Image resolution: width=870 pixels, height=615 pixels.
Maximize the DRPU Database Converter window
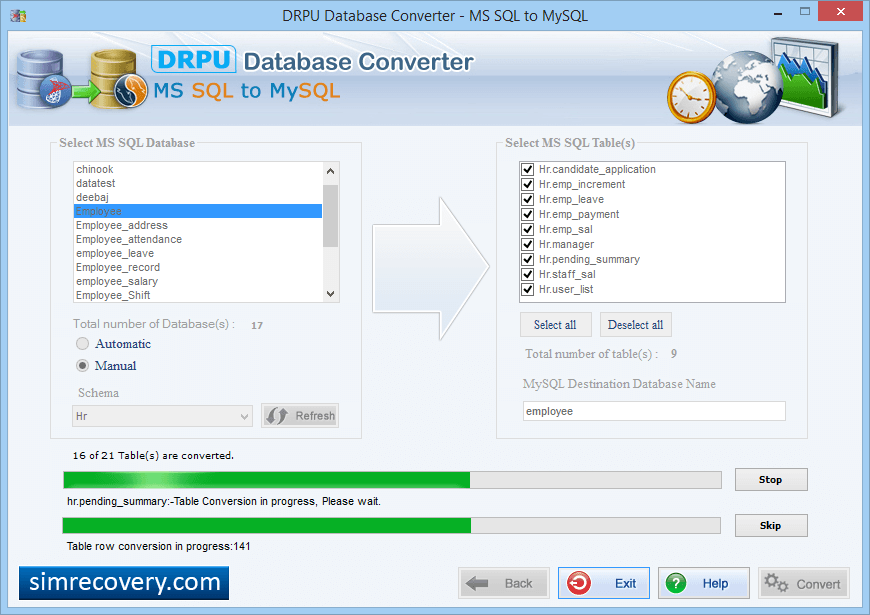click(805, 12)
